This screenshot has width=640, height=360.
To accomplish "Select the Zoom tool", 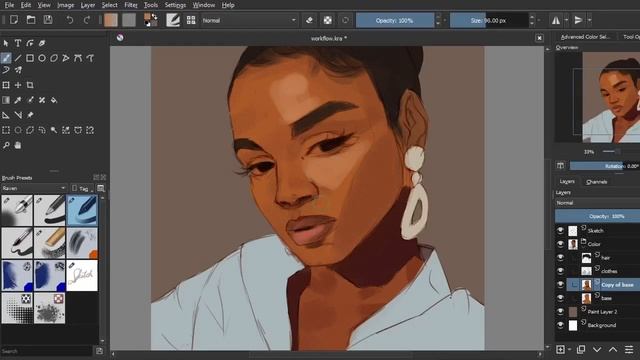I will point(6,145).
